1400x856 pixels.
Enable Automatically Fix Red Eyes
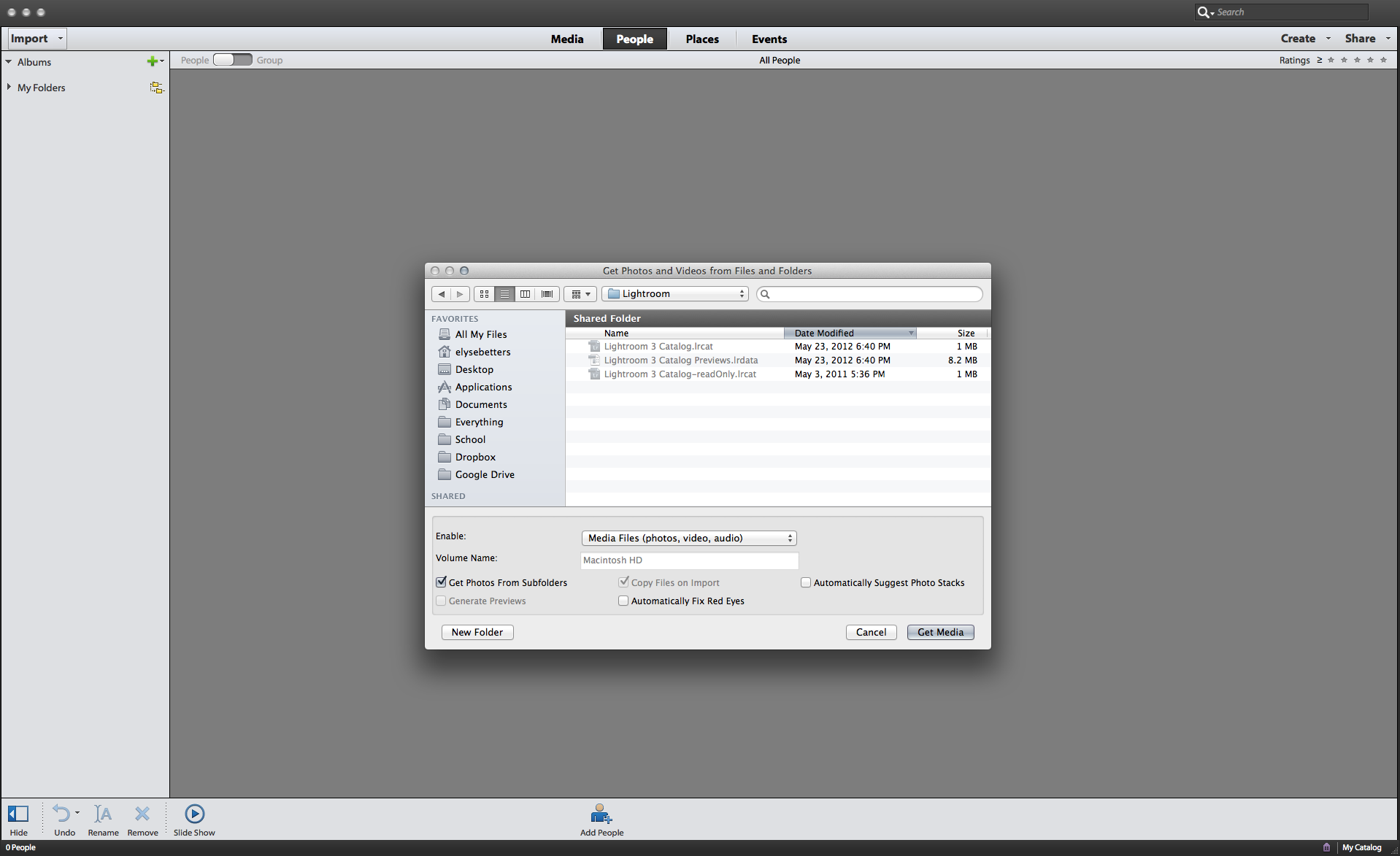click(x=623, y=601)
